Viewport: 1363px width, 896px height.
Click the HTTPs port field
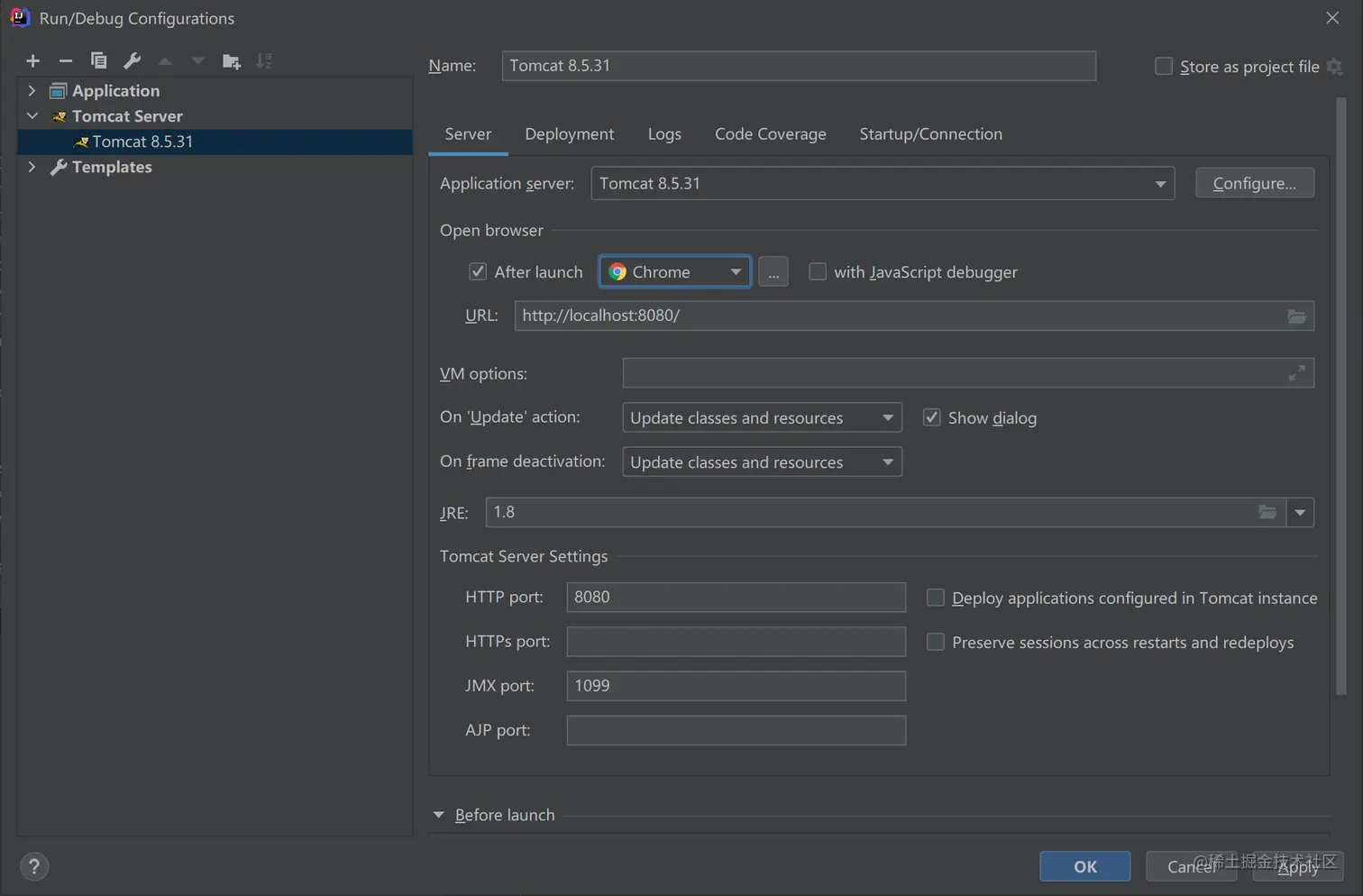click(x=736, y=641)
